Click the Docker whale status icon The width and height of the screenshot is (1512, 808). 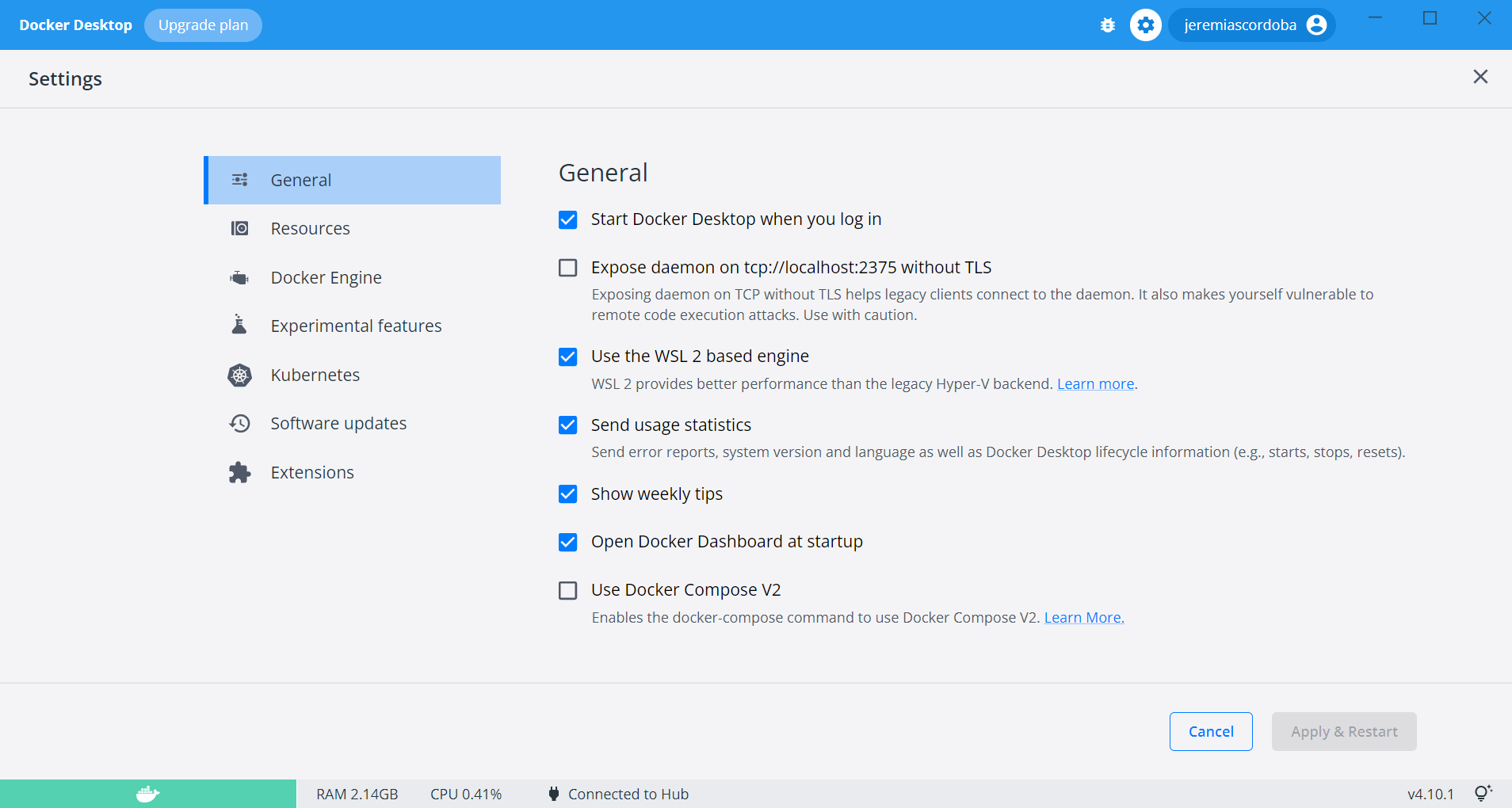148,794
